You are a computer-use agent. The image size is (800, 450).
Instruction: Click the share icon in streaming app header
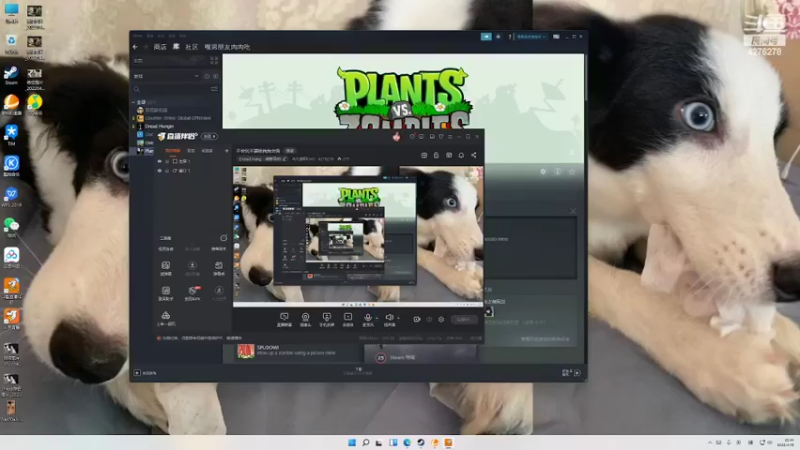pos(474,155)
